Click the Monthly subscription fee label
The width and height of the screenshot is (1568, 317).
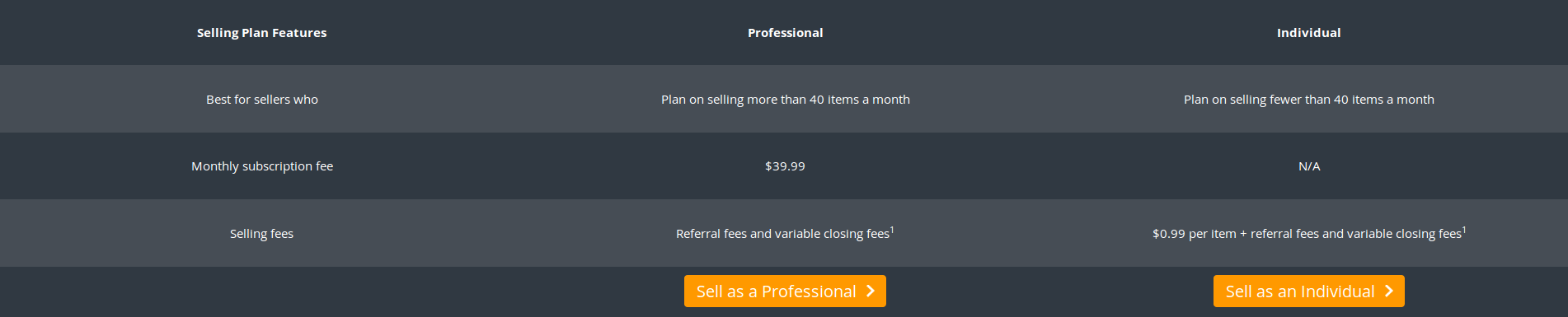(261, 166)
